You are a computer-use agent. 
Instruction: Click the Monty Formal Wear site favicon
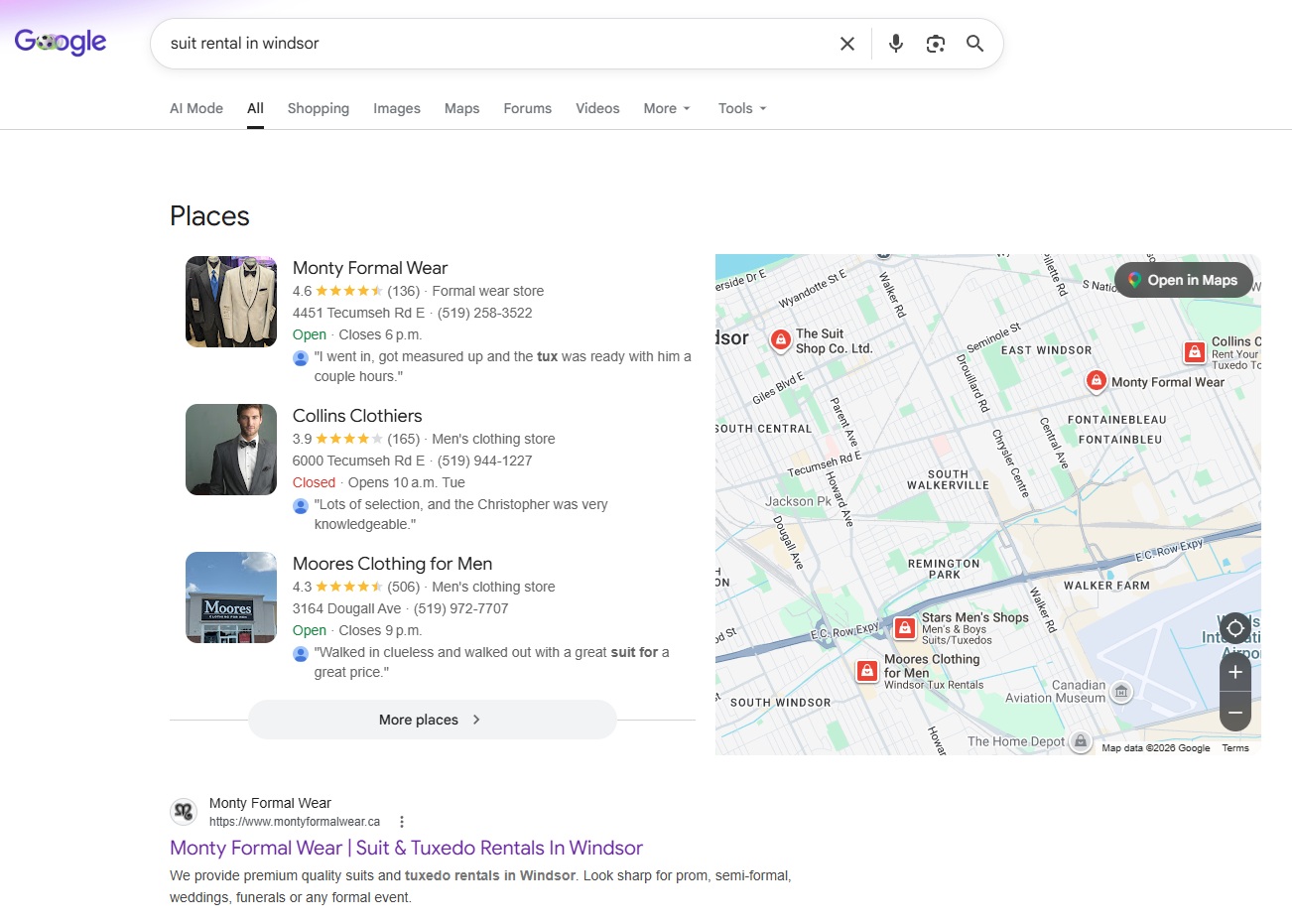(184, 812)
